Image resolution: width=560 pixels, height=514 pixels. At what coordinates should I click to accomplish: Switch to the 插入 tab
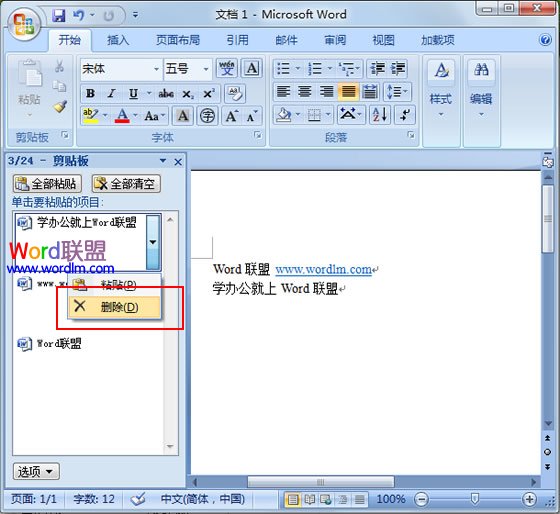[x=118, y=40]
